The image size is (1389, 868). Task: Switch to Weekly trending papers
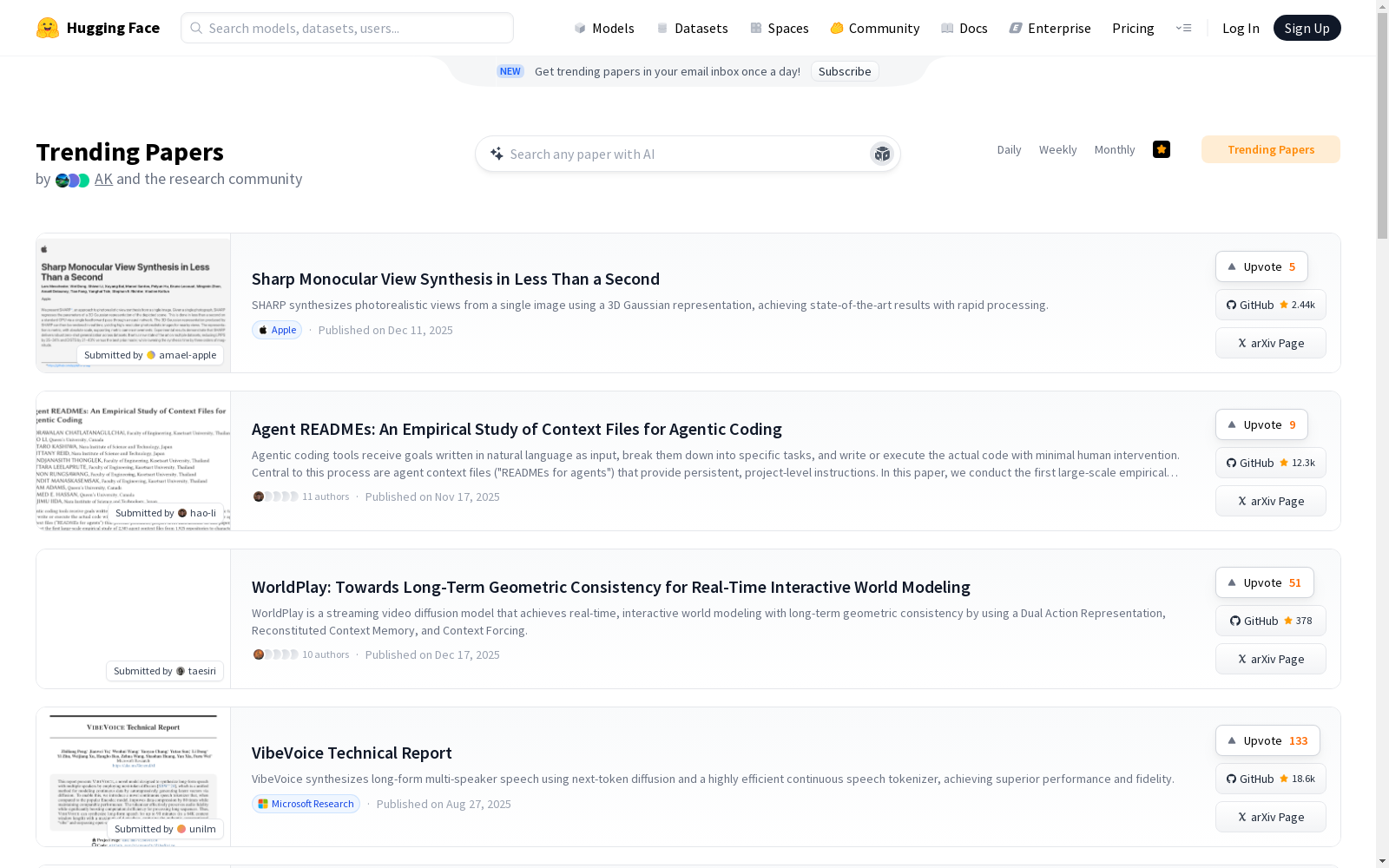click(x=1057, y=149)
